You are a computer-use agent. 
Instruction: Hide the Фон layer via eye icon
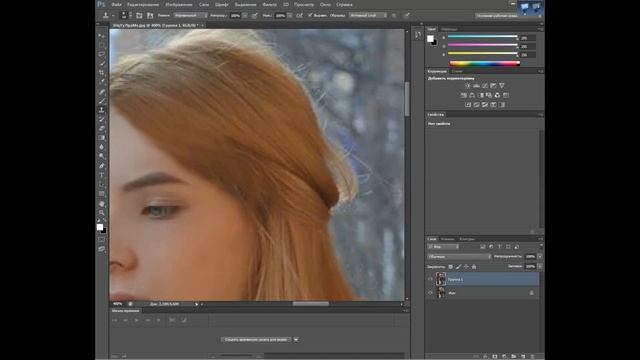point(430,293)
